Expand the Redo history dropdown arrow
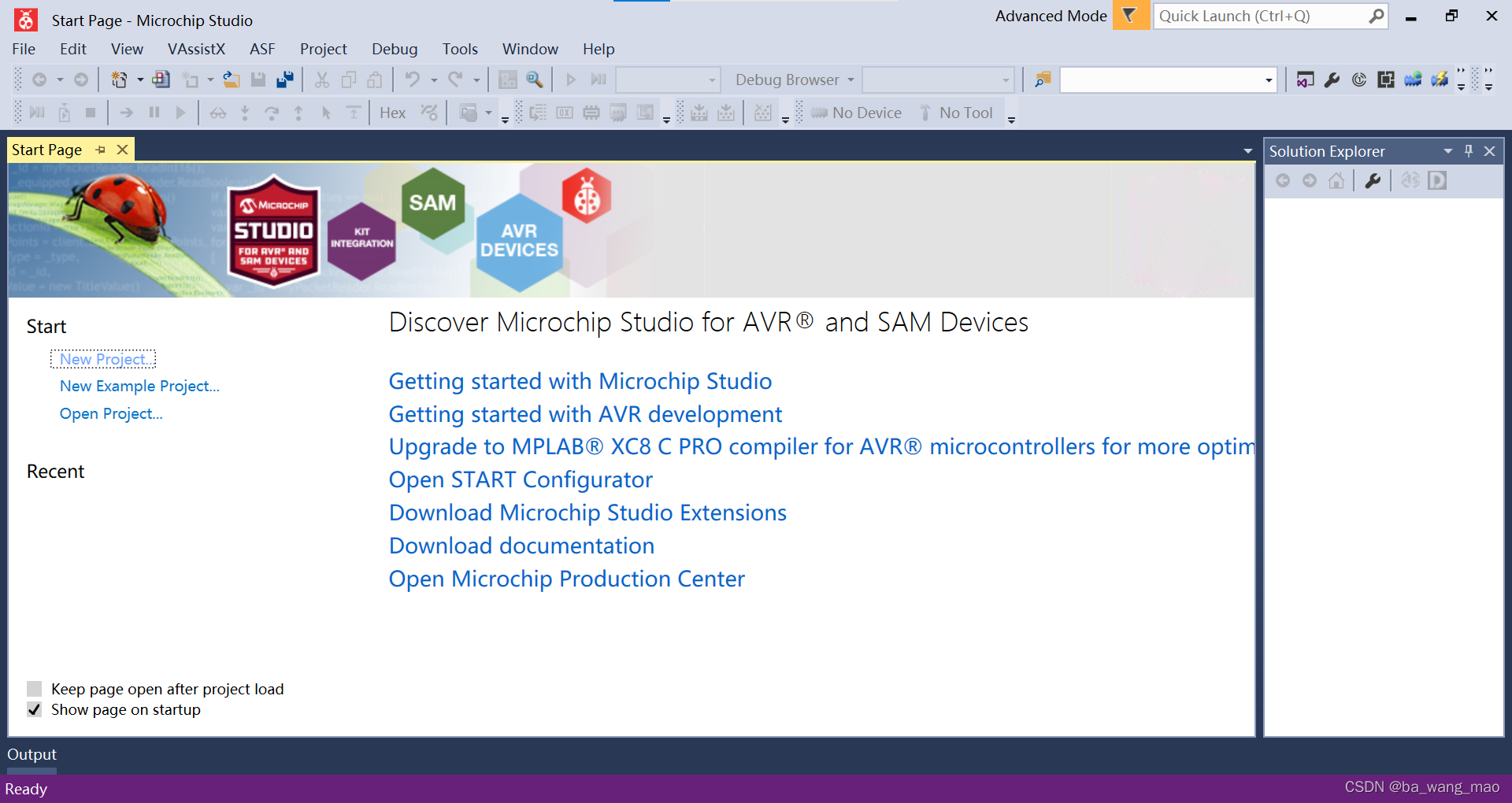 pyautogui.click(x=476, y=80)
